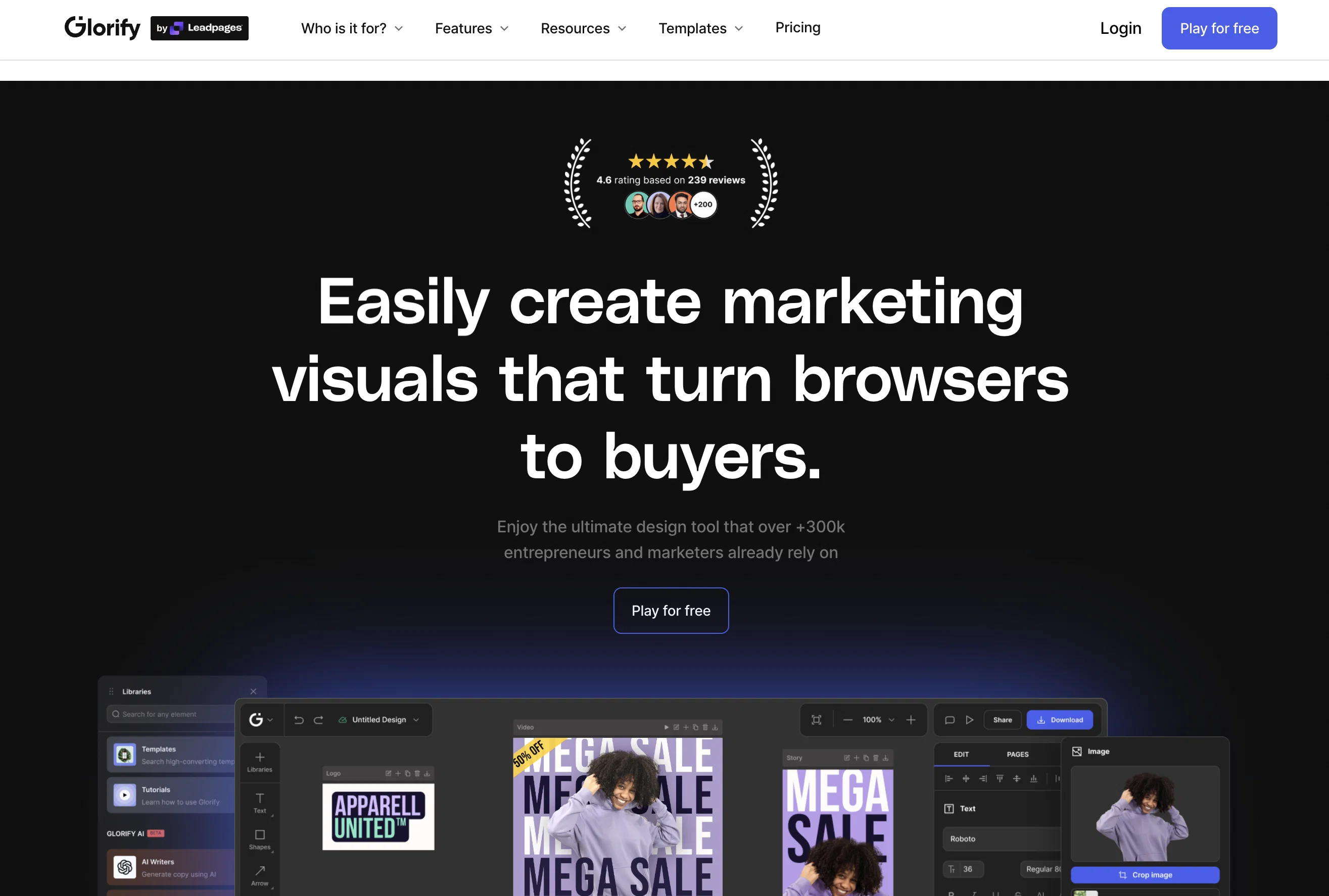Screen dimensions: 1329x896
Task: Click the "4.6 rating based on 239 reviews" text
Action: coord(671,180)
